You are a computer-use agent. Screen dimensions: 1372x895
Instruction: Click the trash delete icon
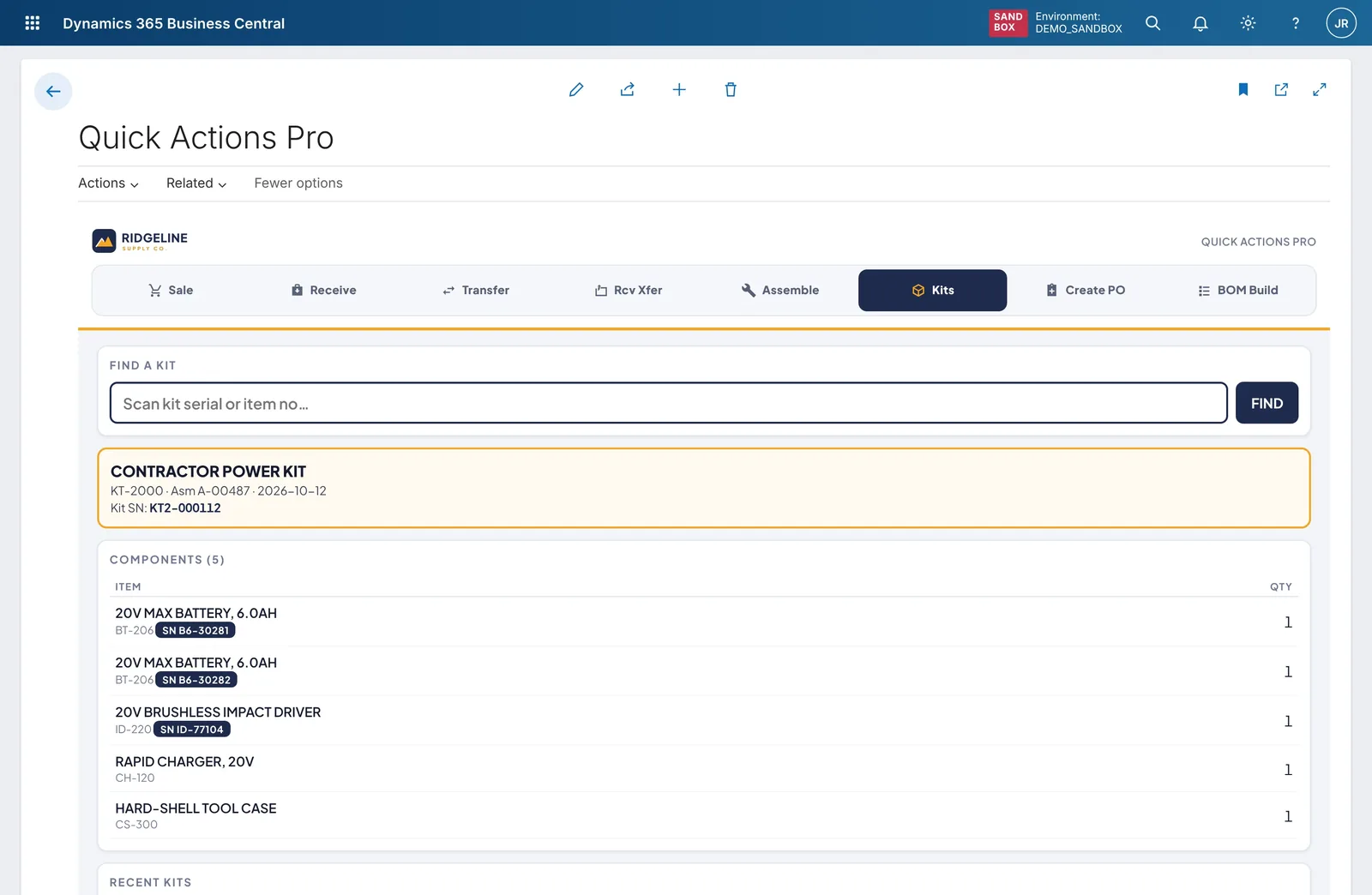[731, 90]
